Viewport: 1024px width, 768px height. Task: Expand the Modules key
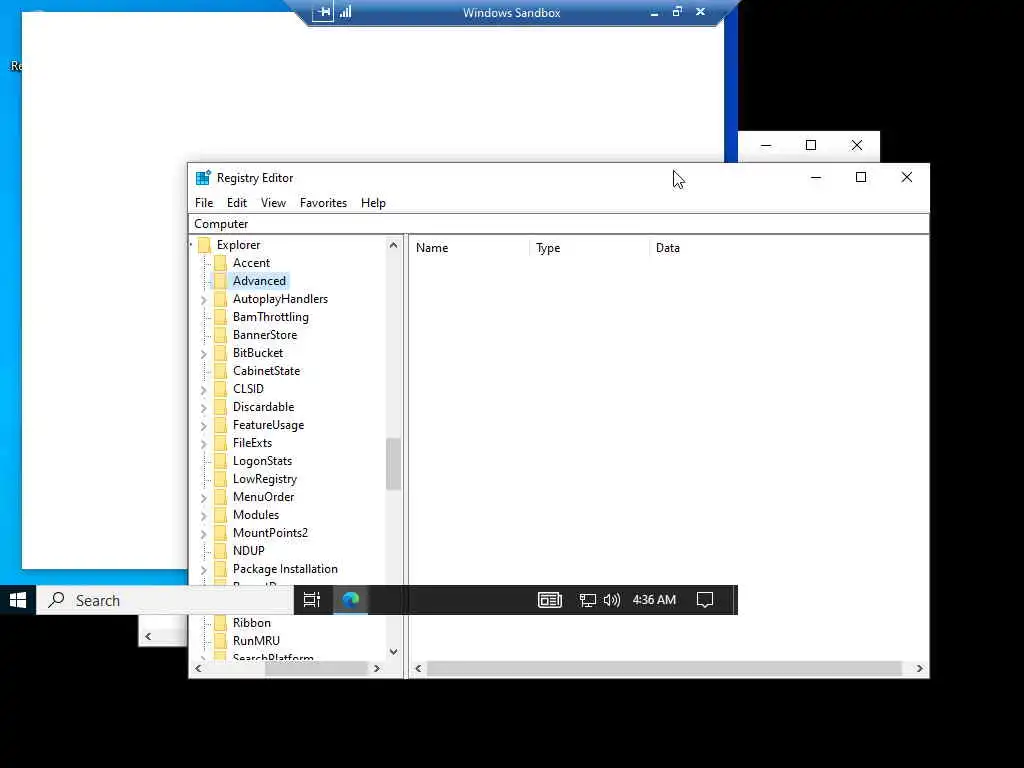(x=204, y=516)
